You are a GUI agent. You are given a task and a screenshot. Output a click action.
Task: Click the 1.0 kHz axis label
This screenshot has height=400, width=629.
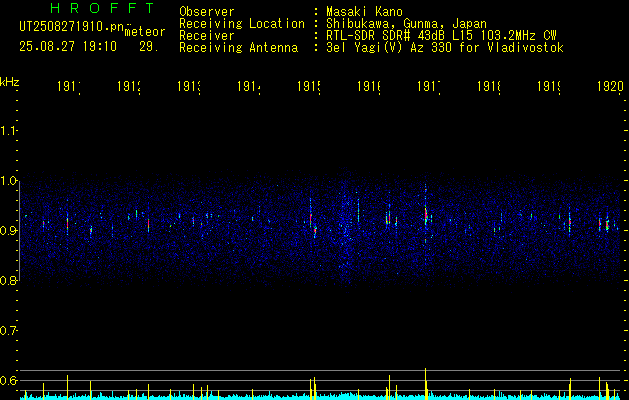(8, 181)
